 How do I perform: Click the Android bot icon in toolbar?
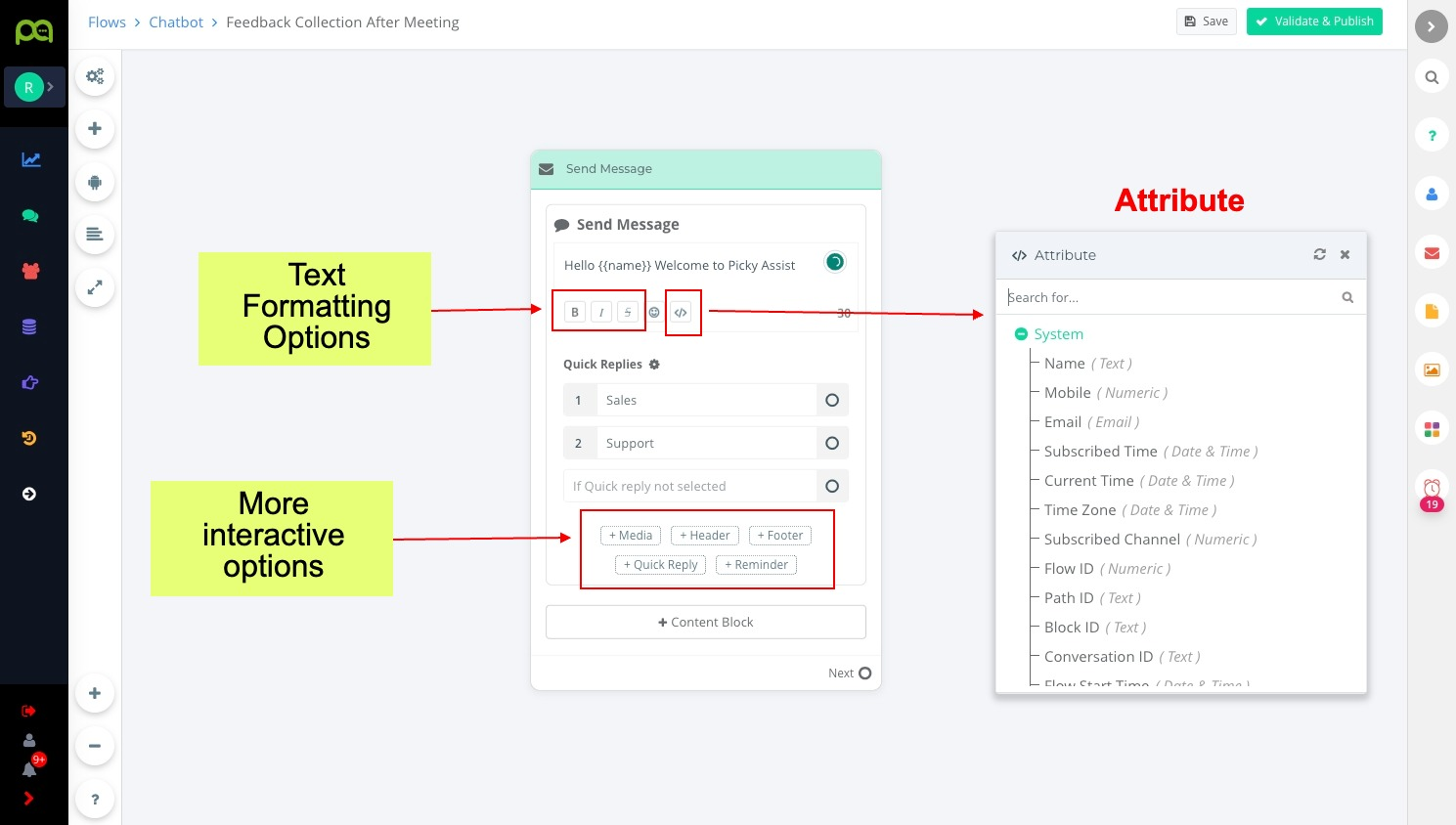pos(95,182)
